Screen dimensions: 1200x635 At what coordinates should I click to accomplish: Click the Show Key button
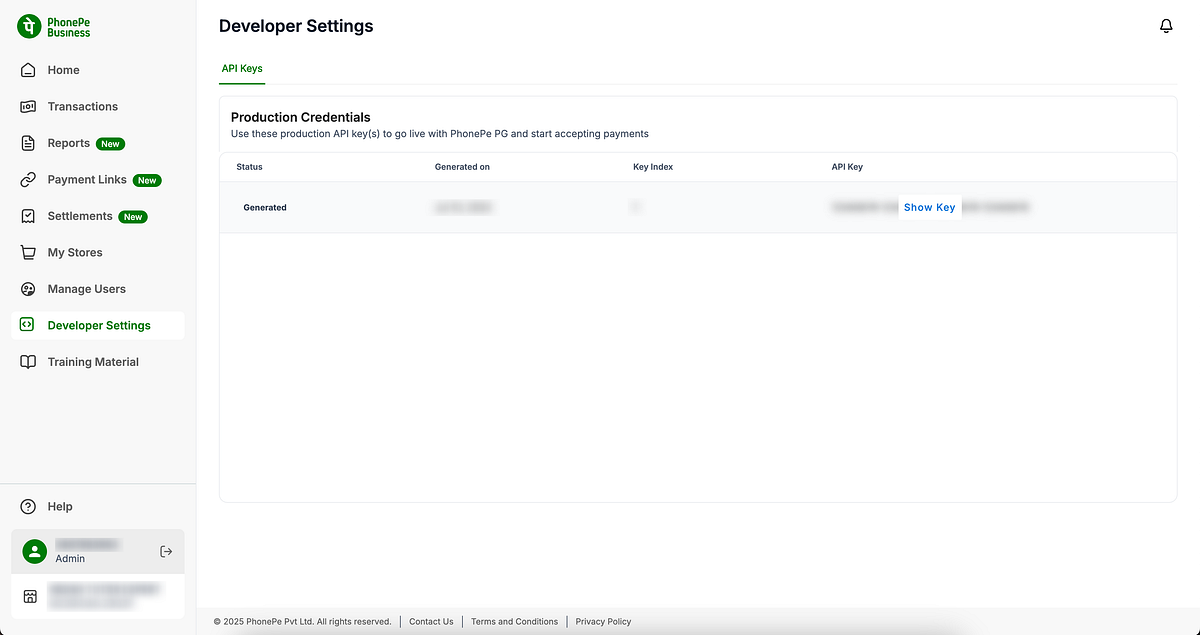tap(929, 208)
